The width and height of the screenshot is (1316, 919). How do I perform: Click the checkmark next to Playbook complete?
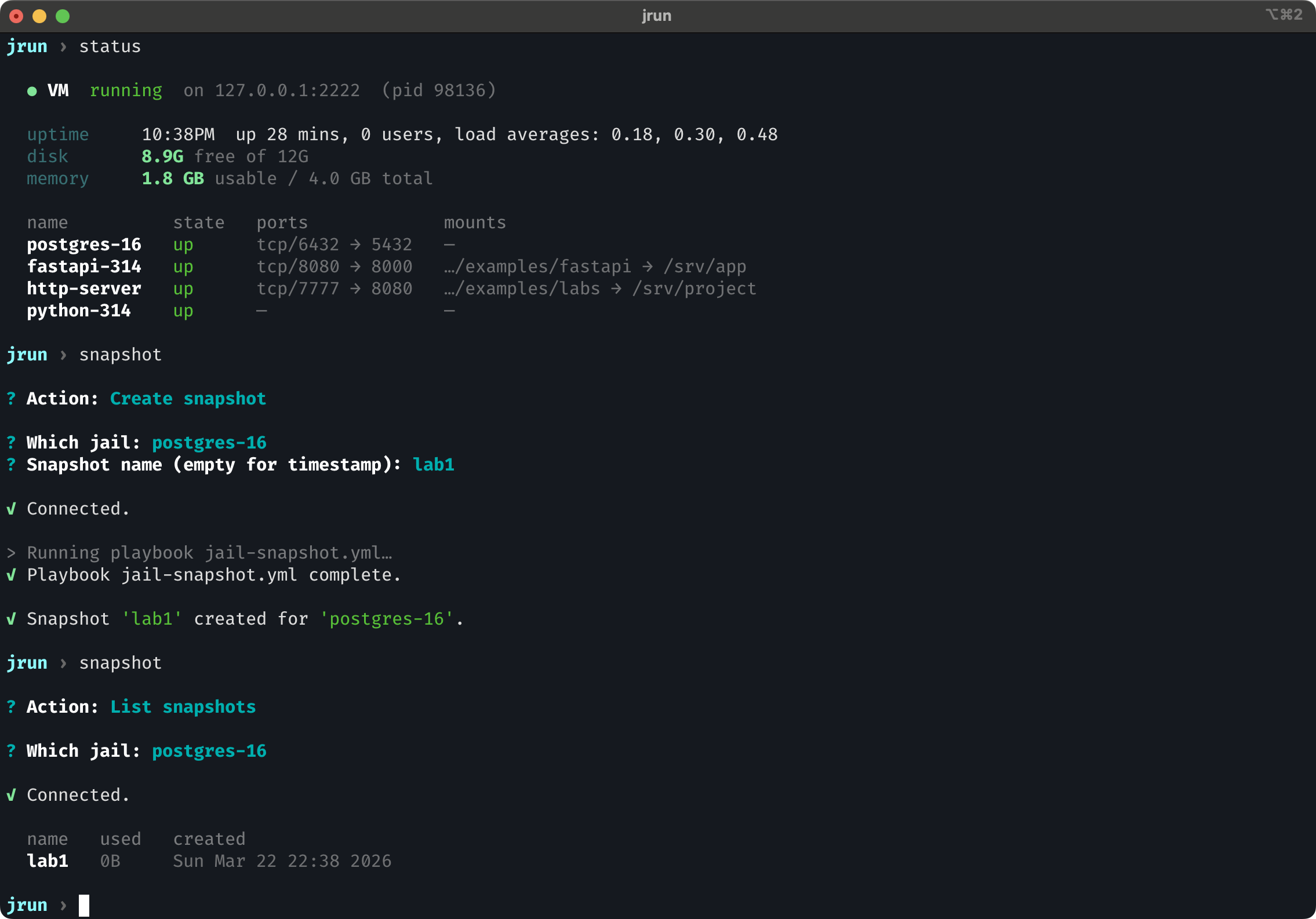pos(11,575)
